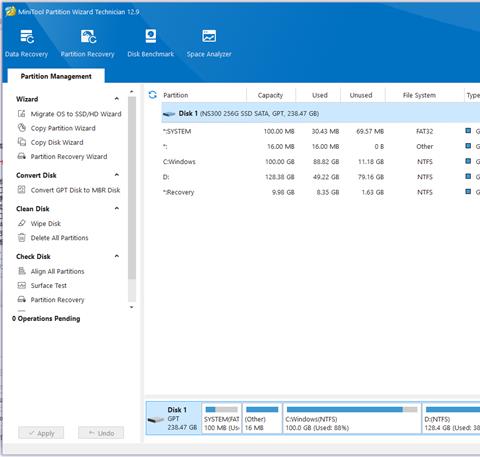Click the Wizard section heading
480x457 pixels.
27,99
